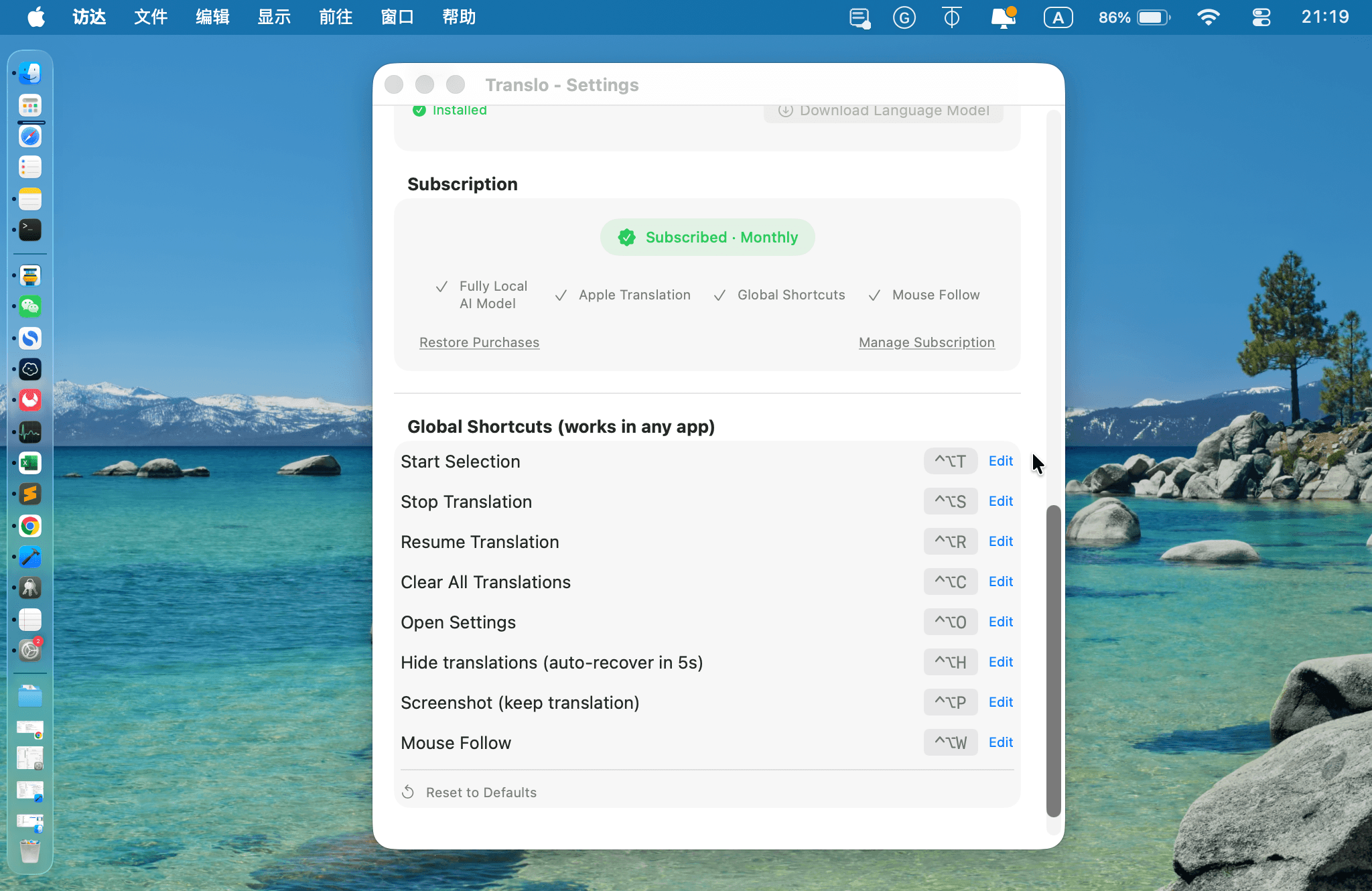Click the Global Shortcuts feature label
The height and width of the screenshot is (891, 1372).
(x=791, y=295)
